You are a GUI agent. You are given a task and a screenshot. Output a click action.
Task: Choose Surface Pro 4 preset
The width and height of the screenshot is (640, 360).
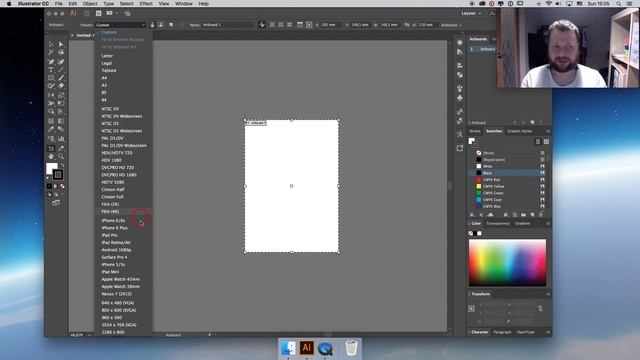click(x=114, y=258)
